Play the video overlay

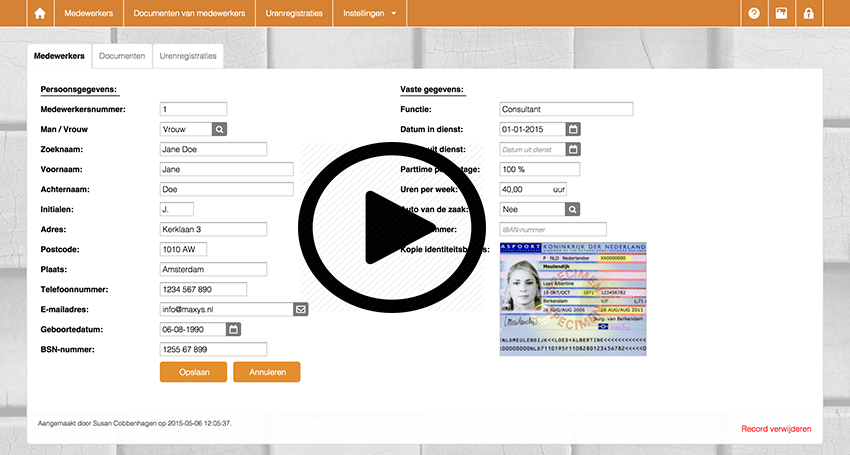(x=391, y=227)
